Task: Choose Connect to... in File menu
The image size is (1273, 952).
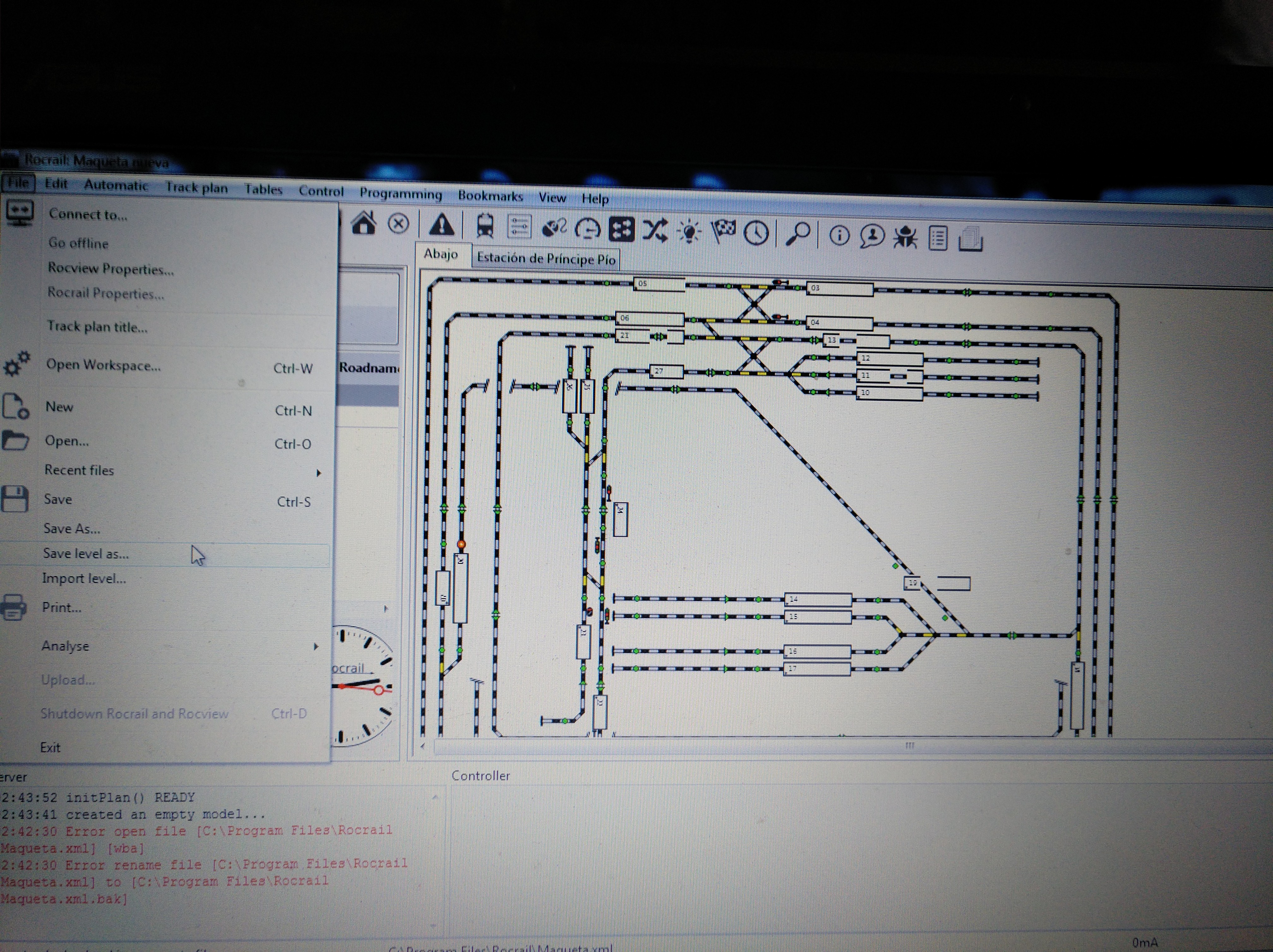Action: [167, 214]
